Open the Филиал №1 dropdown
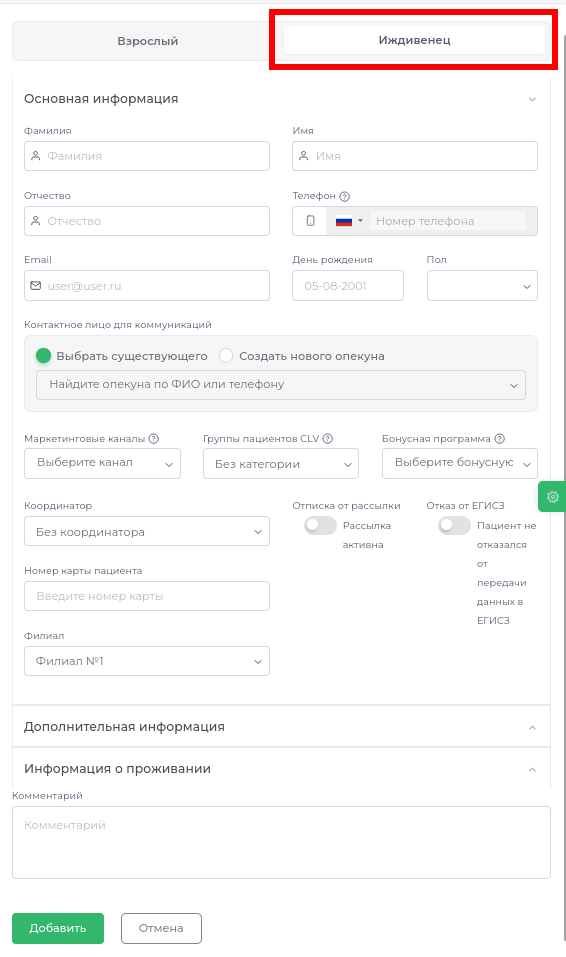This screenshot has height=957, width=566. (x=147, y=661)
